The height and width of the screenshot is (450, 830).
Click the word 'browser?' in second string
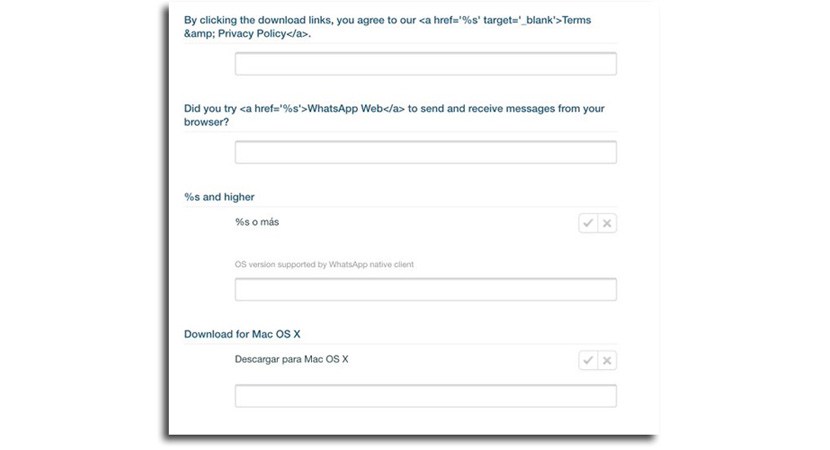tap(207, 122)
